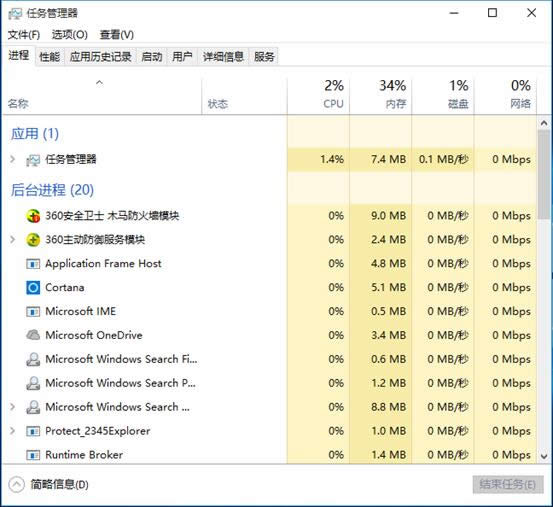Click the vertical scrollbar thumb
Image resolution: width=553 pixels, height=507 pixels.
pyautogui.click(x=544, y=175)
